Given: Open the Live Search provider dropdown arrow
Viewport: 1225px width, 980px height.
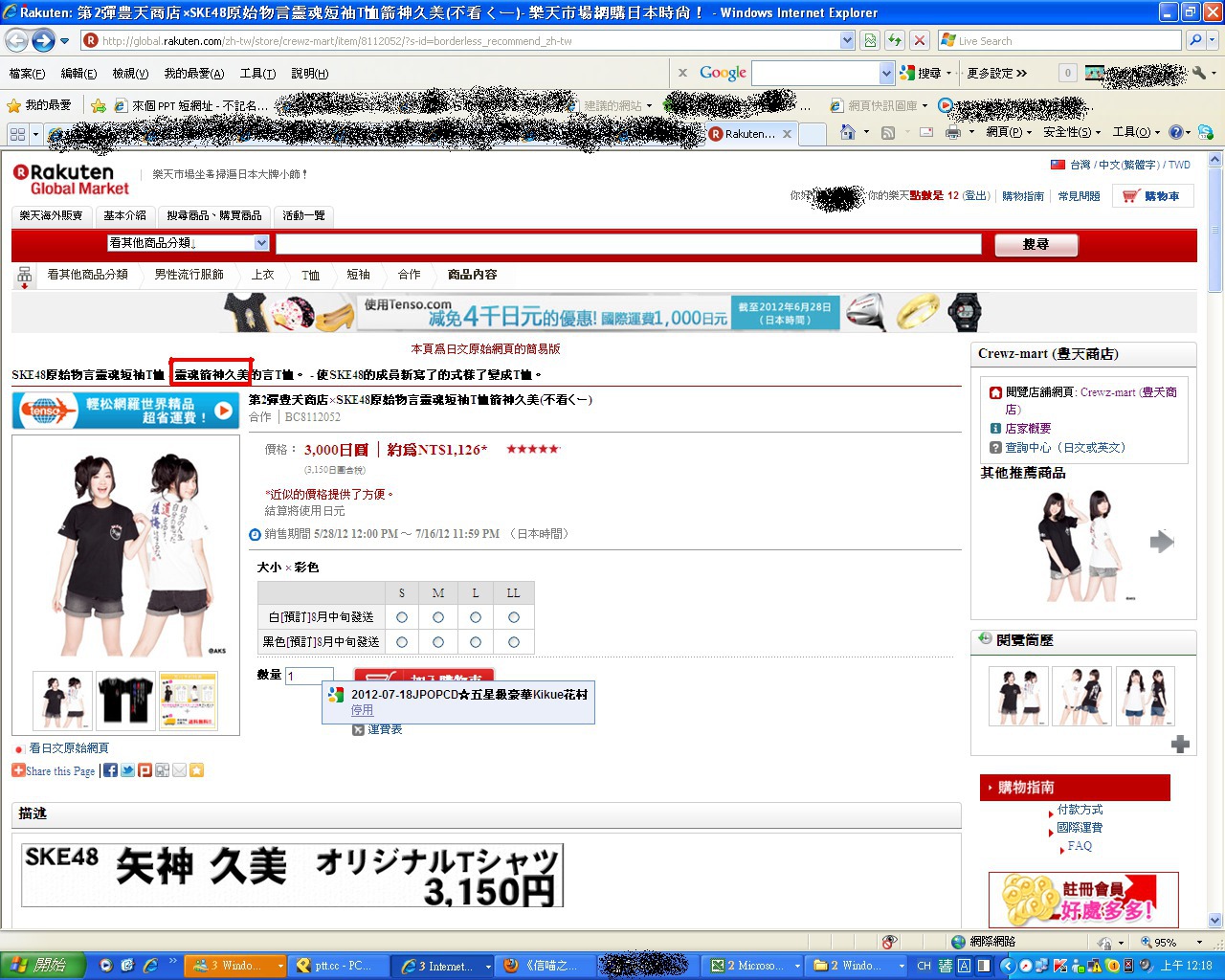Looking at the screenshot, I should pyautogui.click(x=1214, y=40).
